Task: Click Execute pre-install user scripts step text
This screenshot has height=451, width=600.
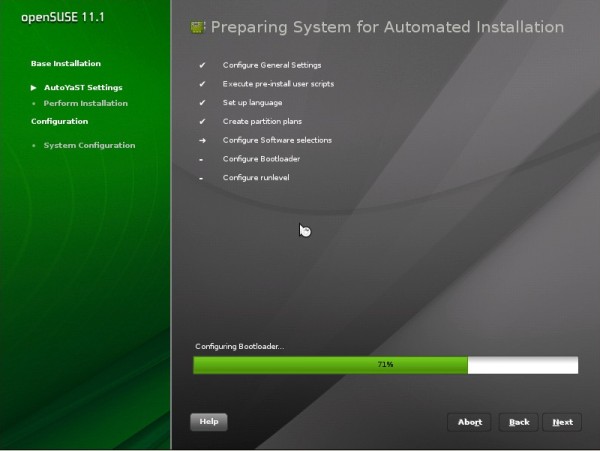Action: [x=278, y=84]
